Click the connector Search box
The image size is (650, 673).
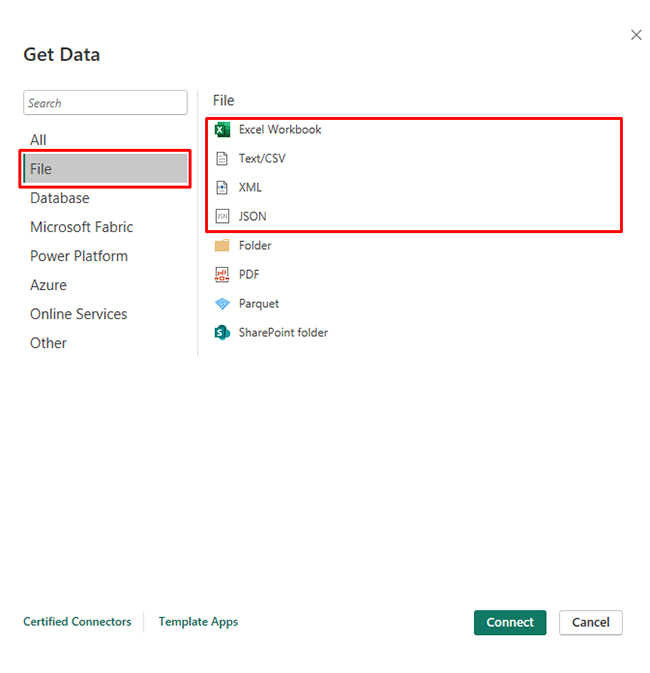(x=105, y=103)
